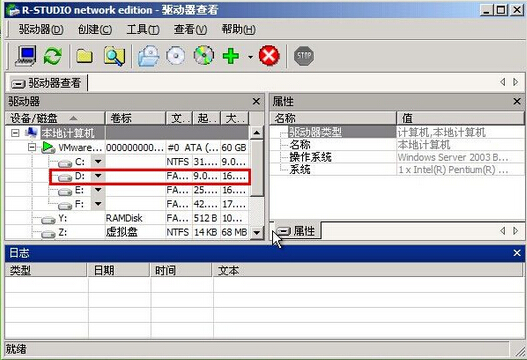Click the scan magnifier toolbar icon
Screen dimensions: 527x360
click(114, 56)
